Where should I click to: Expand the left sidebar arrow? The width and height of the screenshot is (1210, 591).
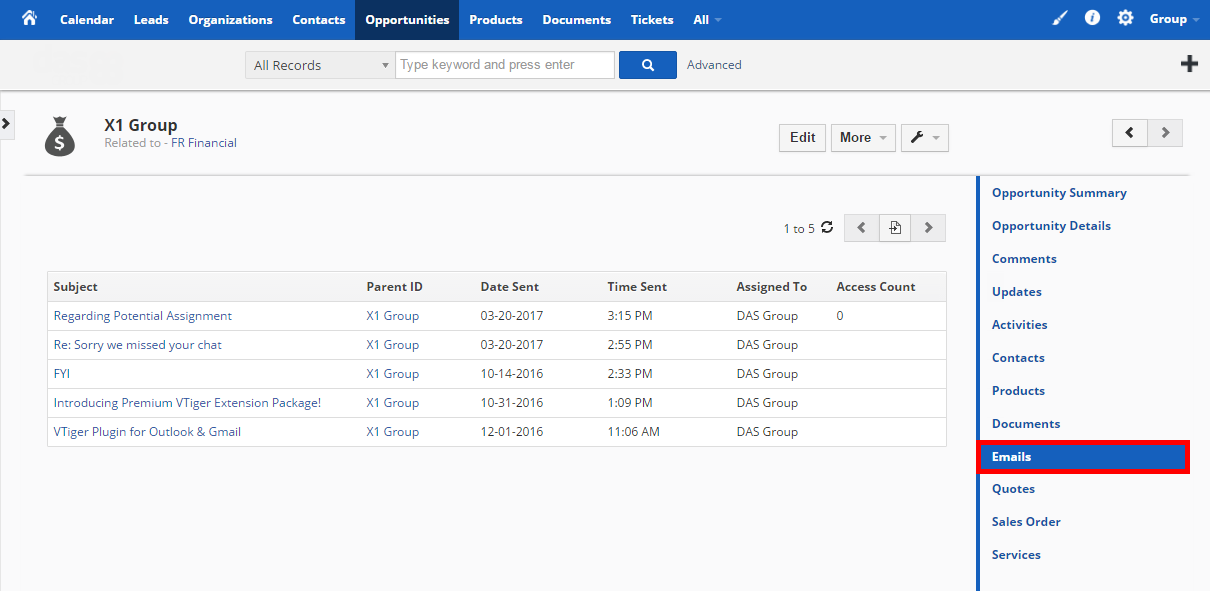tap(6, 124)
